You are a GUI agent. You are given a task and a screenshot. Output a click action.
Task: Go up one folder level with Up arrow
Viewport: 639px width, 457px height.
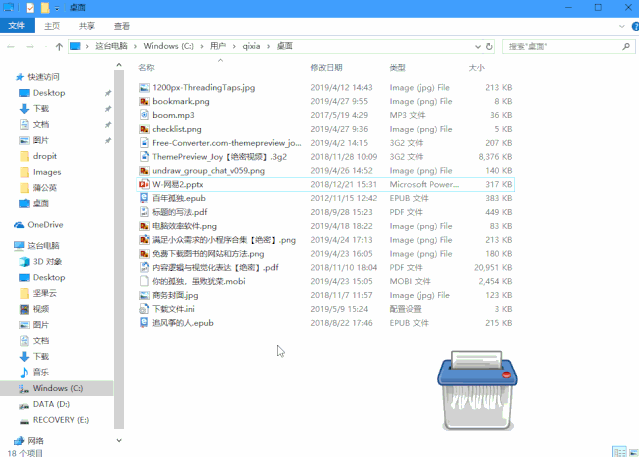(x=60, y=46)
